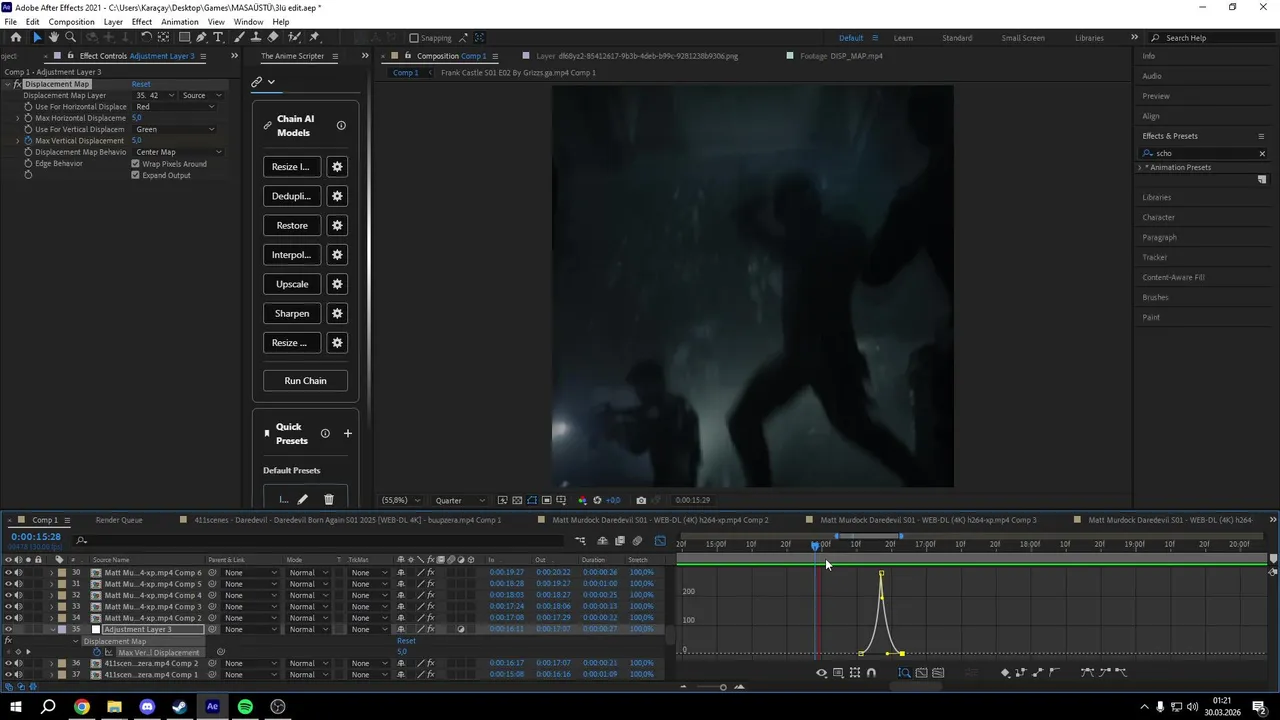Screen dimensions: 1280x720
Task: Expand layer 33 properties twirl arrow
Action: [51, 607]
